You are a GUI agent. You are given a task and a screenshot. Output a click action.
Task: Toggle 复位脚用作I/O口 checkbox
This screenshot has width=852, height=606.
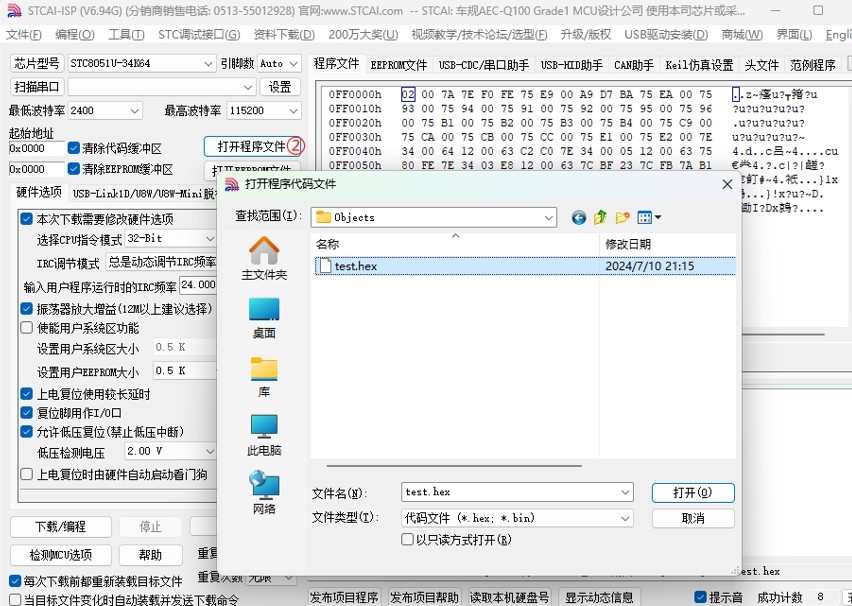27,413
